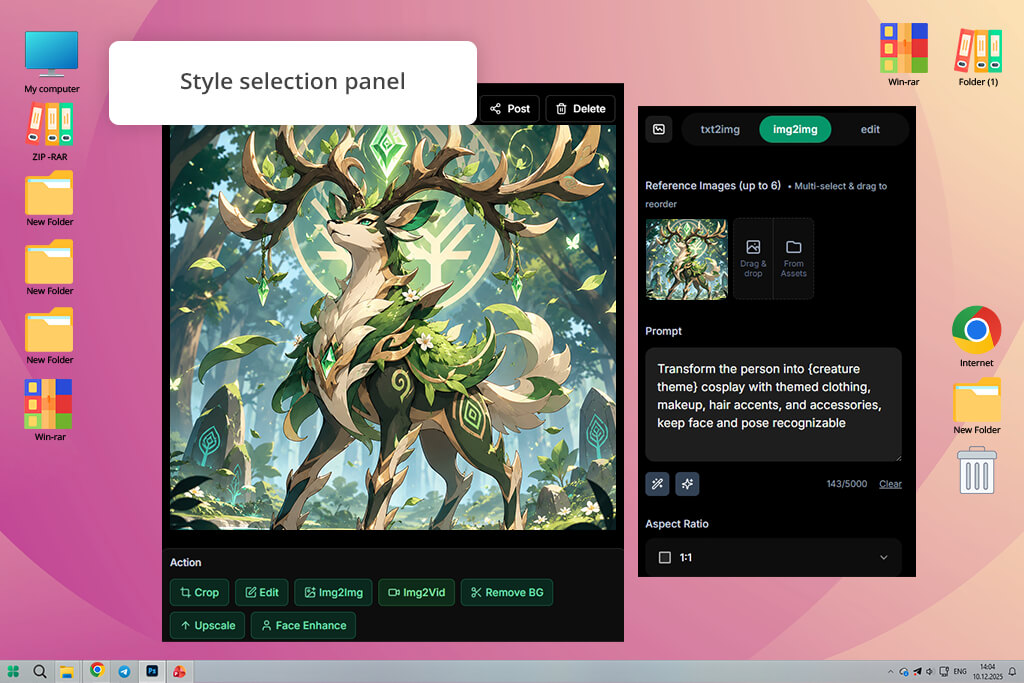Open the Recycle Bin on desktop
This screenshot has height=683, width=1024.
click(x=977, y=470)
